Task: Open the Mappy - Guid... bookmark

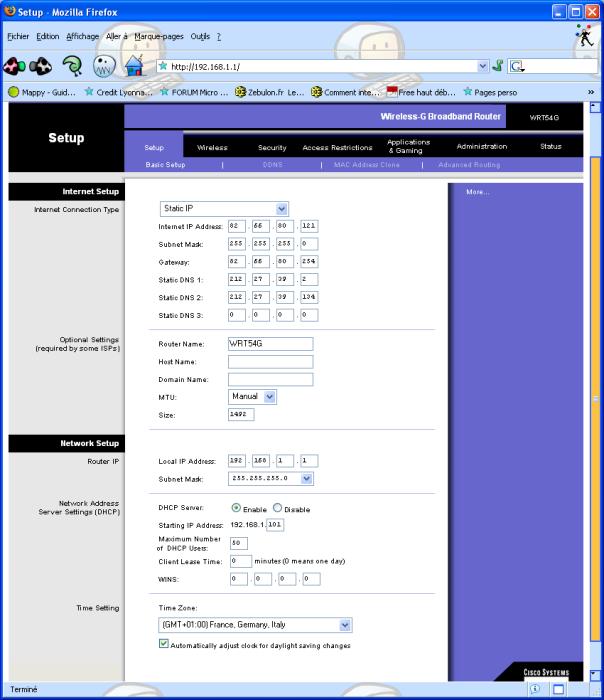Action: (42, 92)
